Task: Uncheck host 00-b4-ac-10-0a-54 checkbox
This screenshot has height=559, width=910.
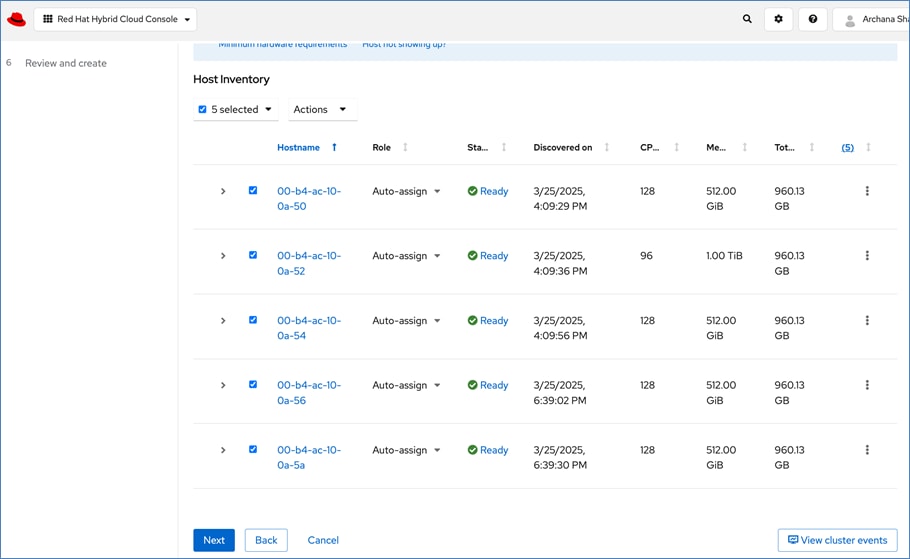Action: coord(252,320)
